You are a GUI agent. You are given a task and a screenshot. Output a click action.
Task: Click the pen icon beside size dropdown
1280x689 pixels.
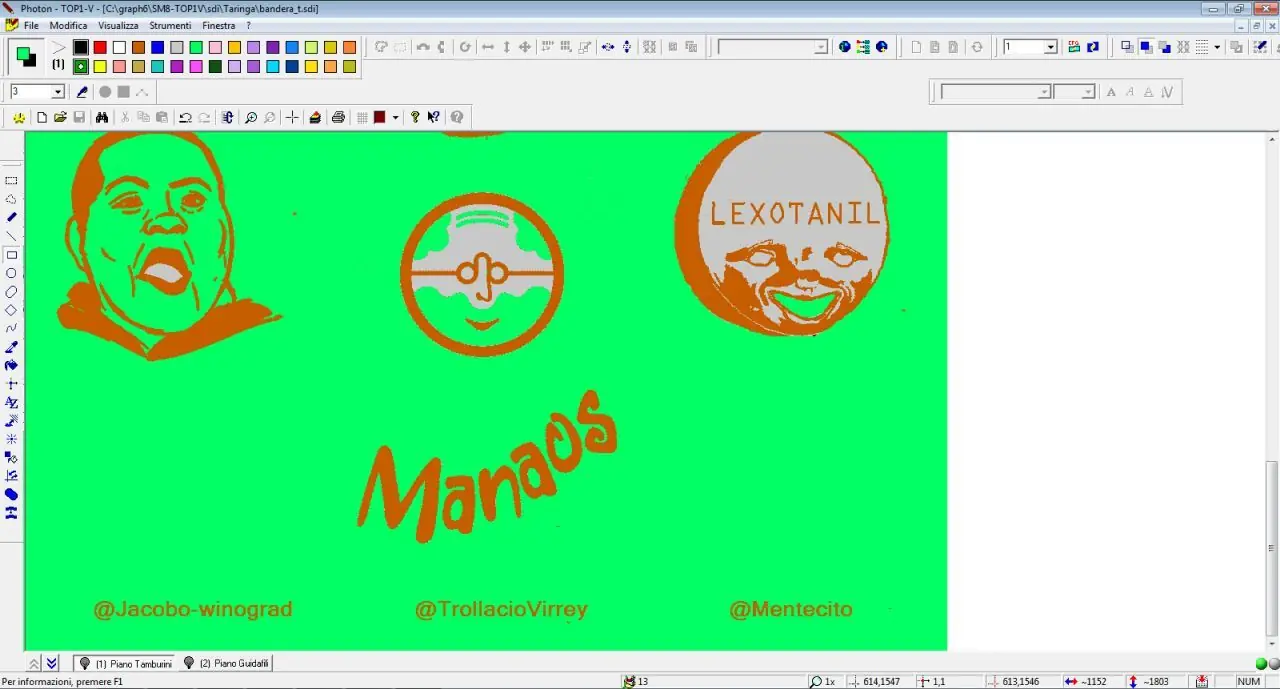[x=82, y=92]
